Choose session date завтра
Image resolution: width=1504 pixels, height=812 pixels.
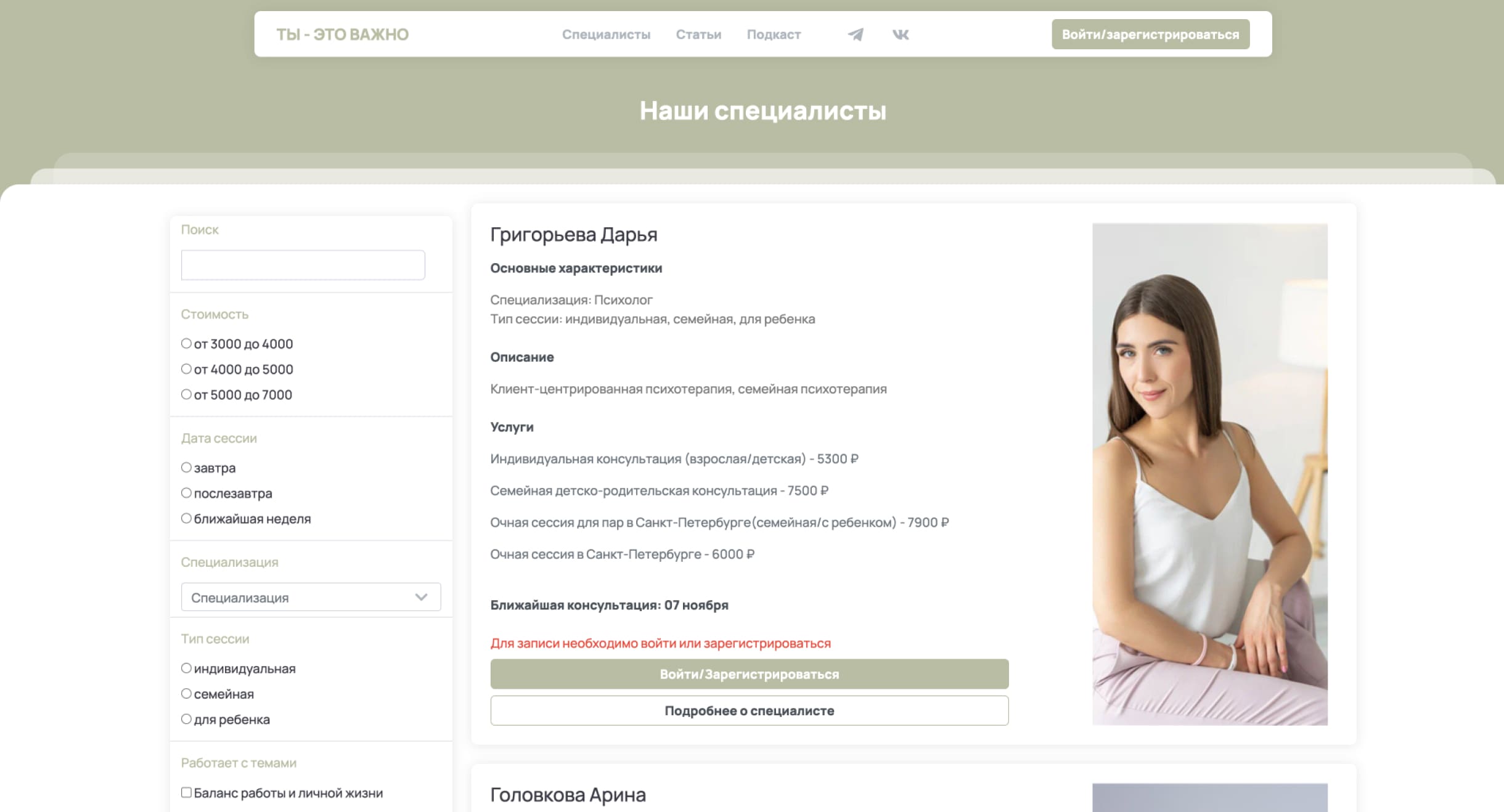click(186, 467)
